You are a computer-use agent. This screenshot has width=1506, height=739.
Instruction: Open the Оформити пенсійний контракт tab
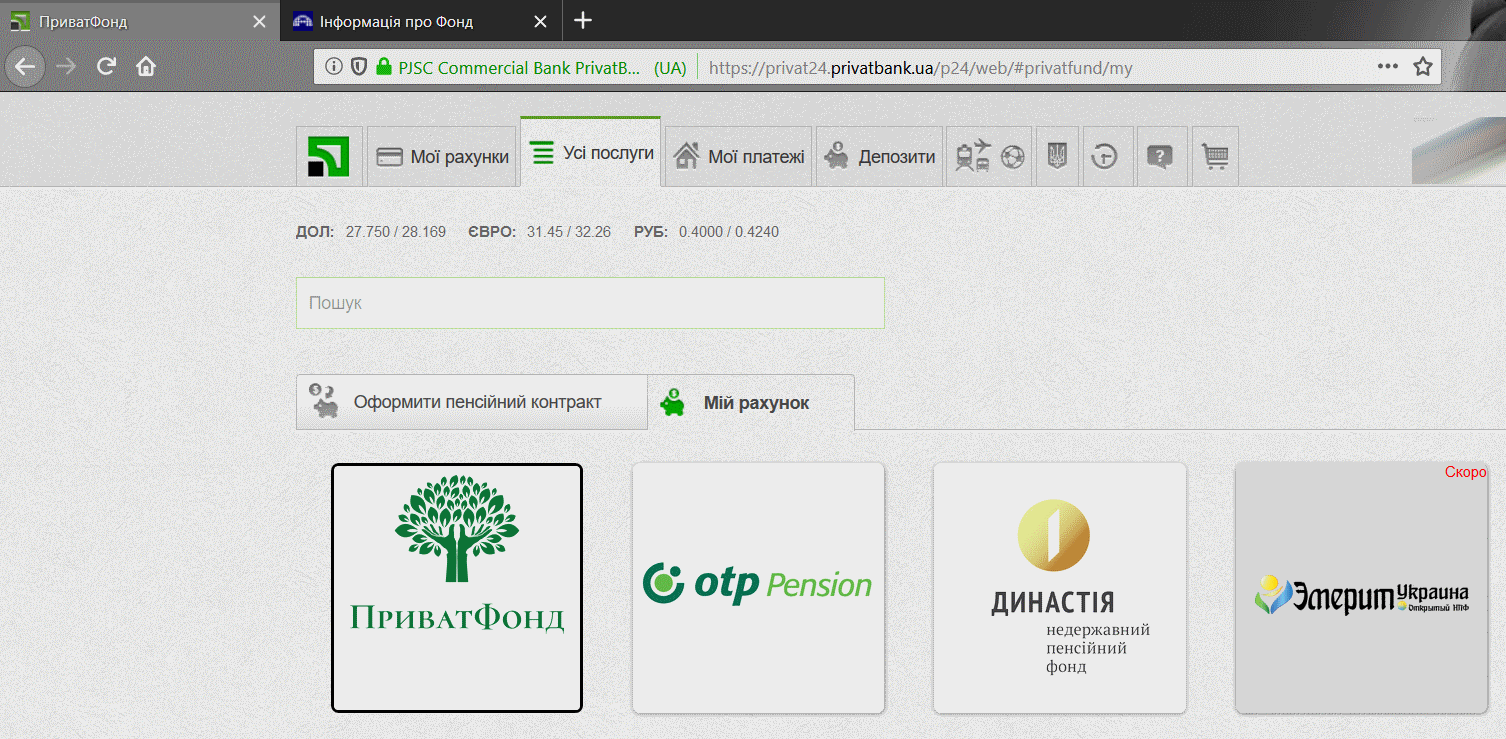[472, 402]
